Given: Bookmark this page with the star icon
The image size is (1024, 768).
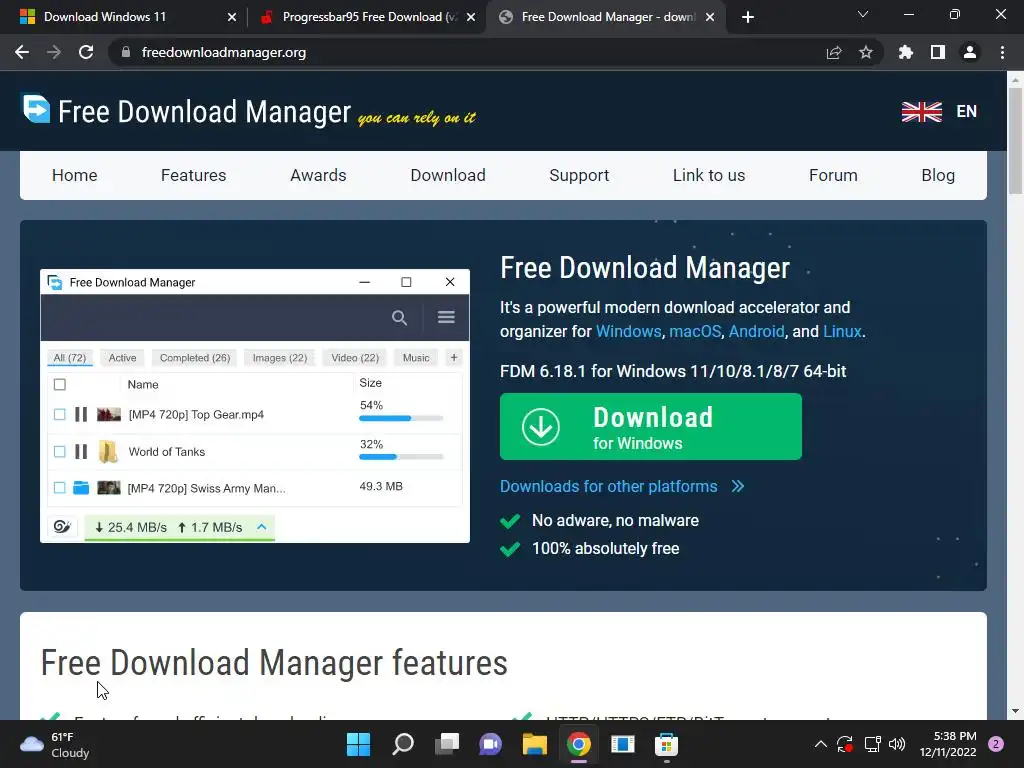Looking at the screenshot, I should [866, 52].
